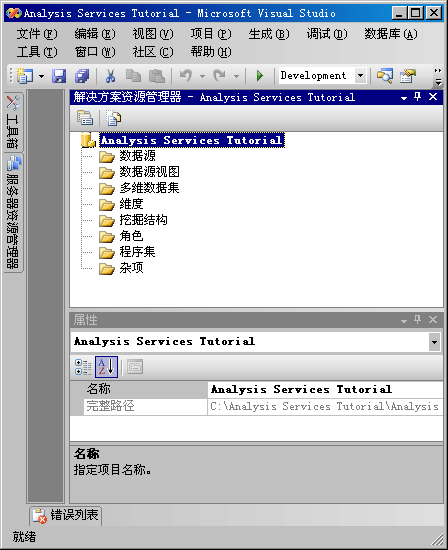Open the 编辑(E) menu
The height and width of the screenshot is (550, 448).
[95, 34]
